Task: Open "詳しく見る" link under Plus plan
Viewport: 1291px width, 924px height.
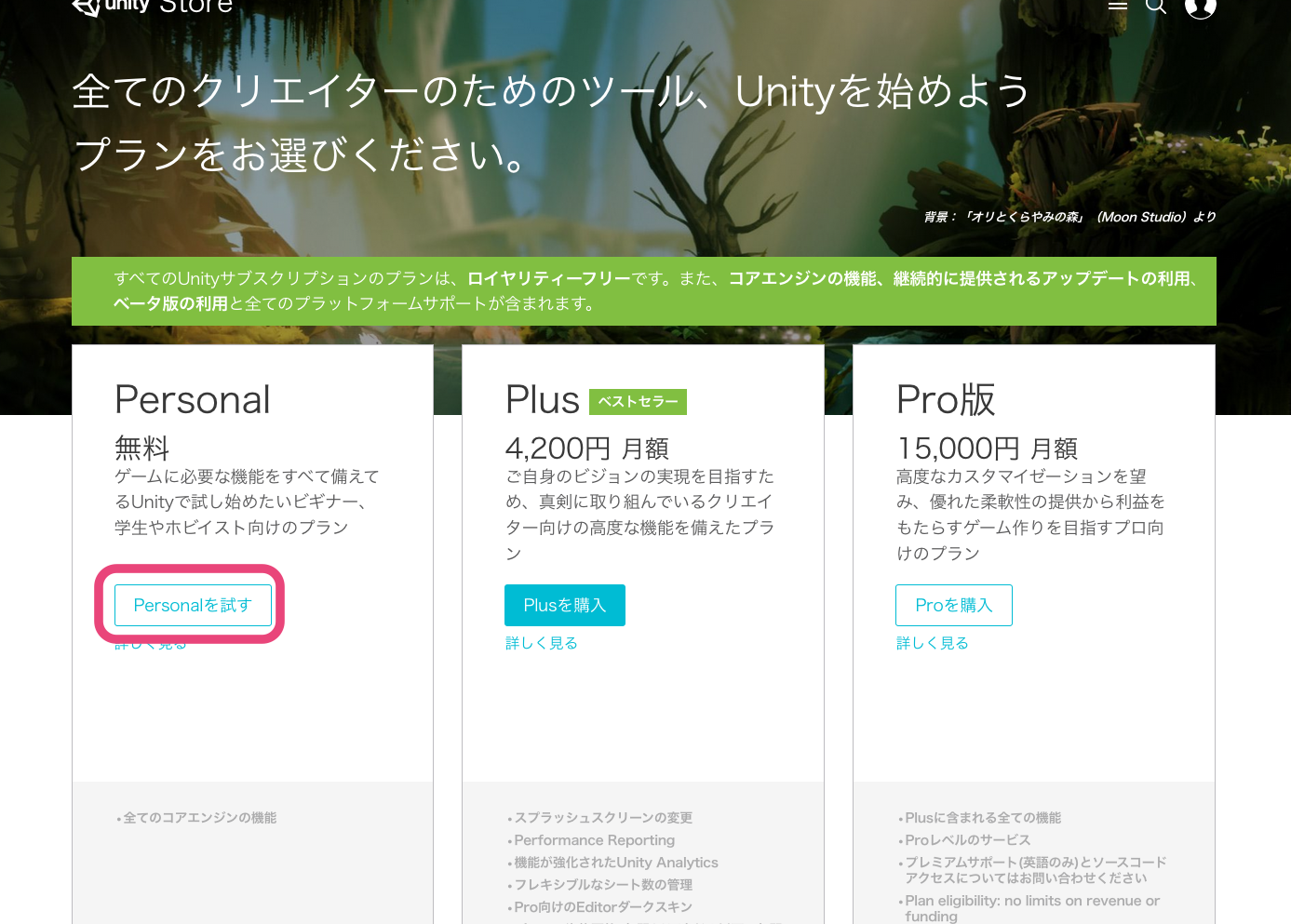Action: [x=542, y=643]
